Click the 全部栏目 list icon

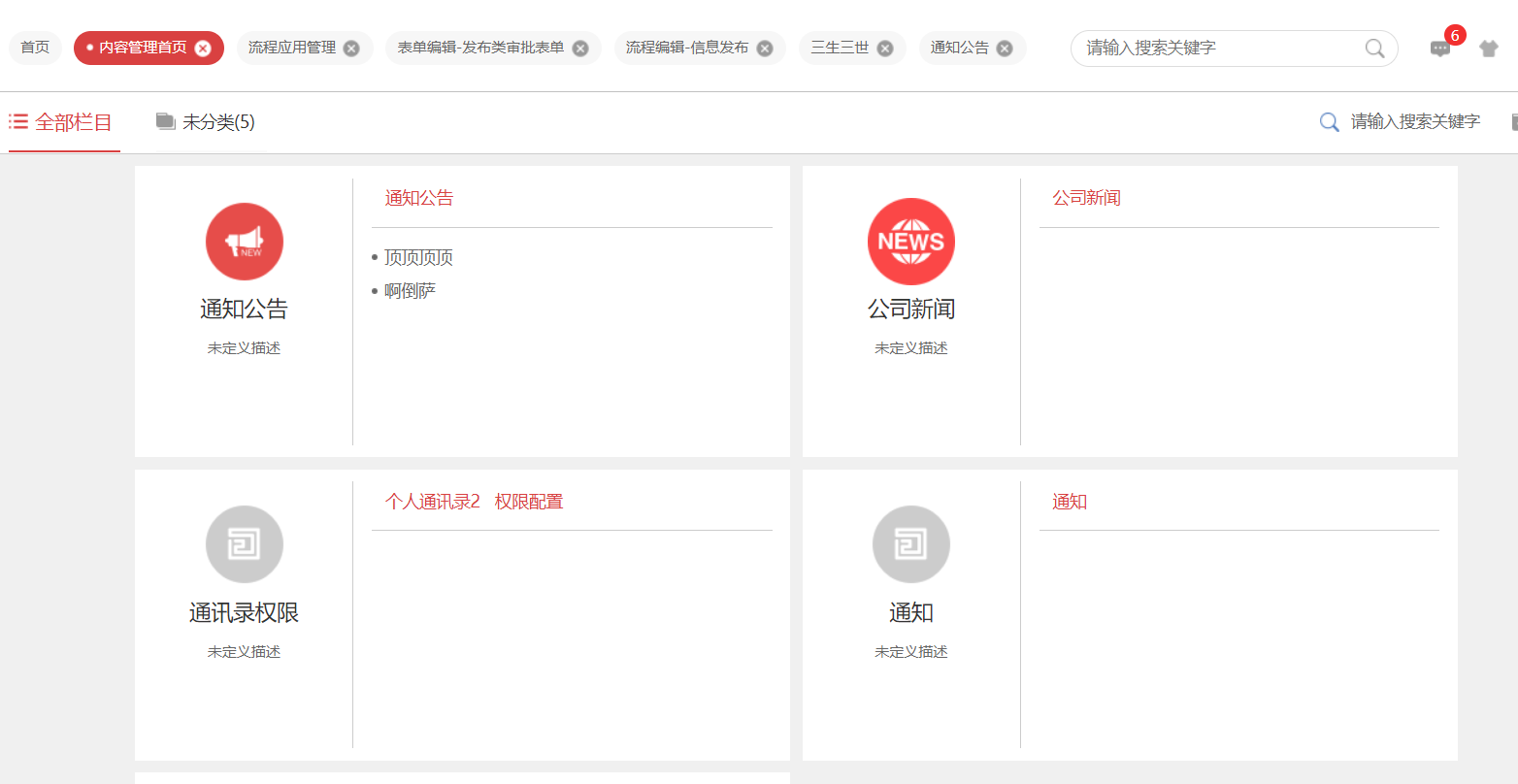tap(18, 121)
